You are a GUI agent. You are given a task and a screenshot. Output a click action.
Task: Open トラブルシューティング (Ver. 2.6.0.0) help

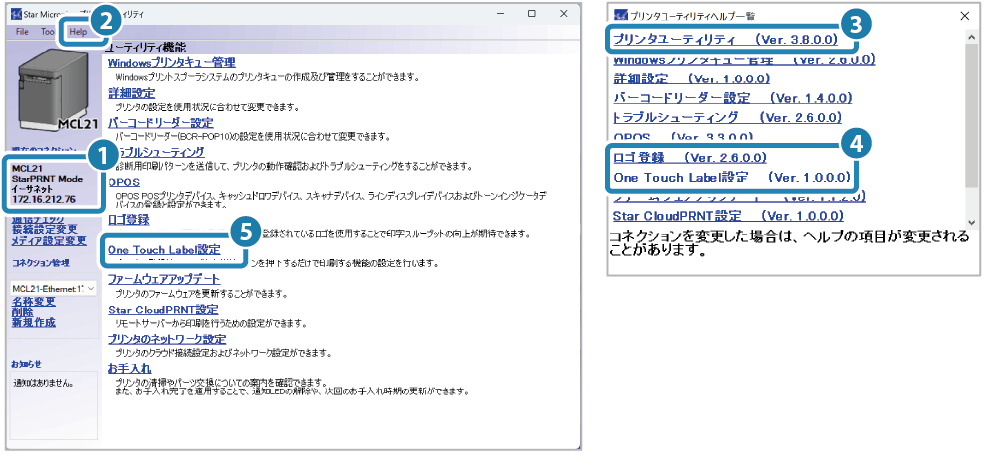(727, 117)
